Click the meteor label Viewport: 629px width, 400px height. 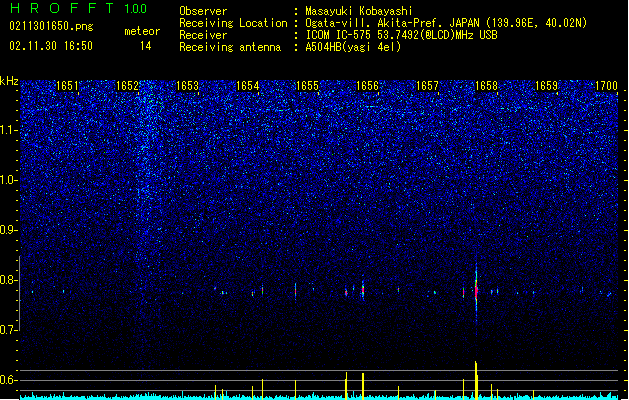pyautogui.click(x=142, y=31)
